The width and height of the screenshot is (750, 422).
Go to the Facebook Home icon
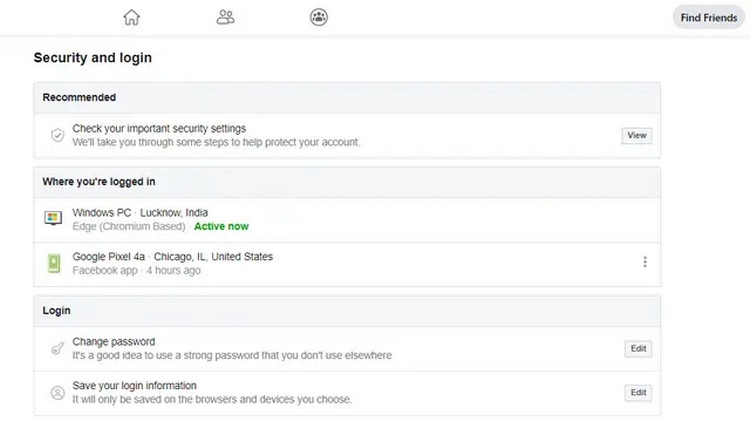[131, 17]
